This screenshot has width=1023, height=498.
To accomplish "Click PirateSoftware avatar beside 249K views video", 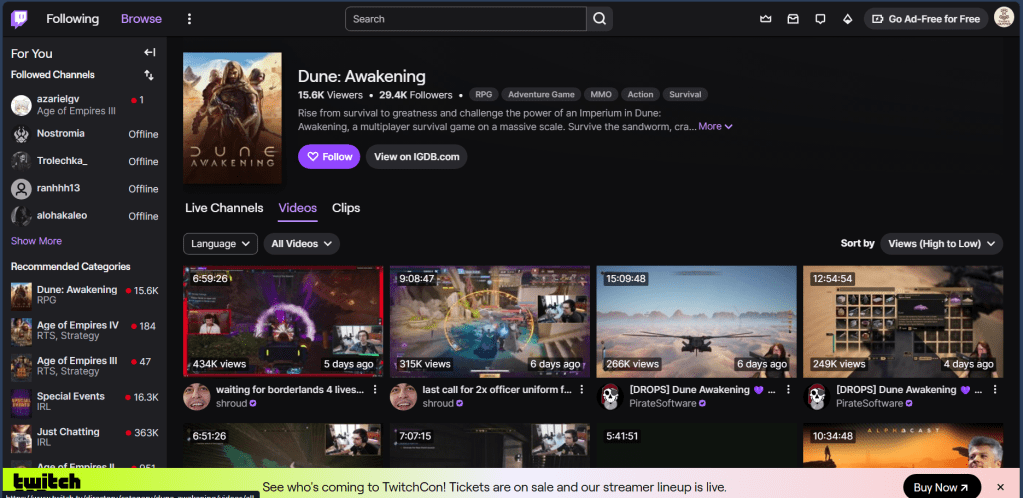I will [x=817, y=397].
